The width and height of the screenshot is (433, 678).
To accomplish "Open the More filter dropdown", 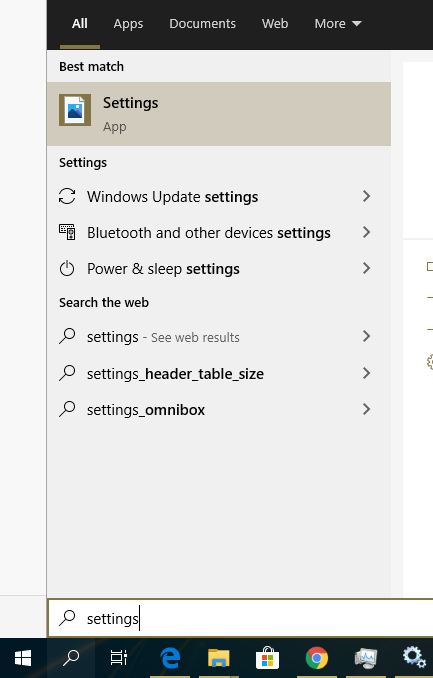I will coord(337,24).
